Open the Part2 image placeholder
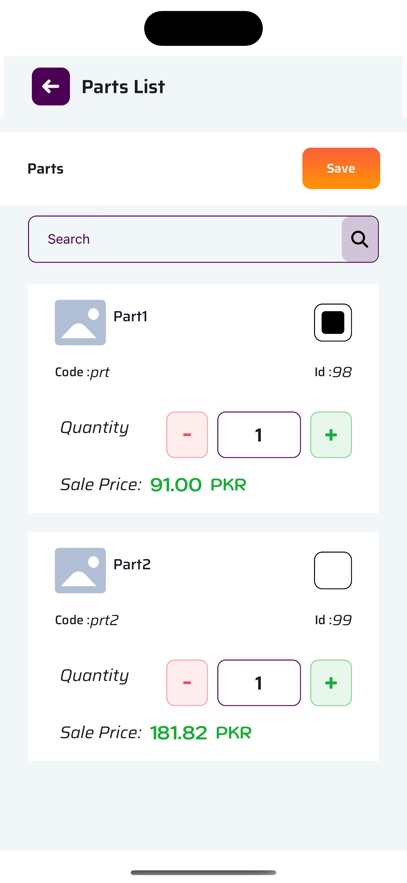The height and width of the screenshot is (883, 407). click(80, 570)
